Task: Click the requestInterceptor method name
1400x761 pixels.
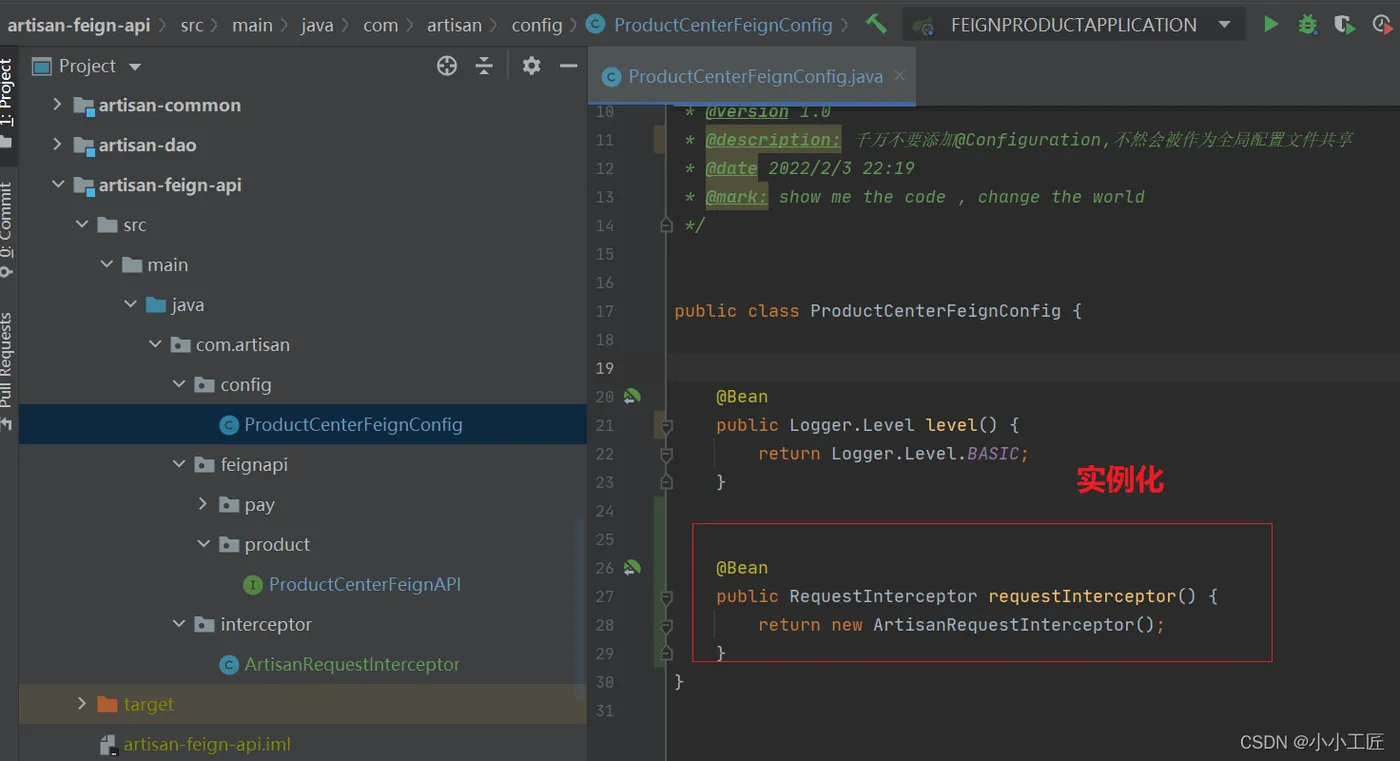Action: [1082, 596]
